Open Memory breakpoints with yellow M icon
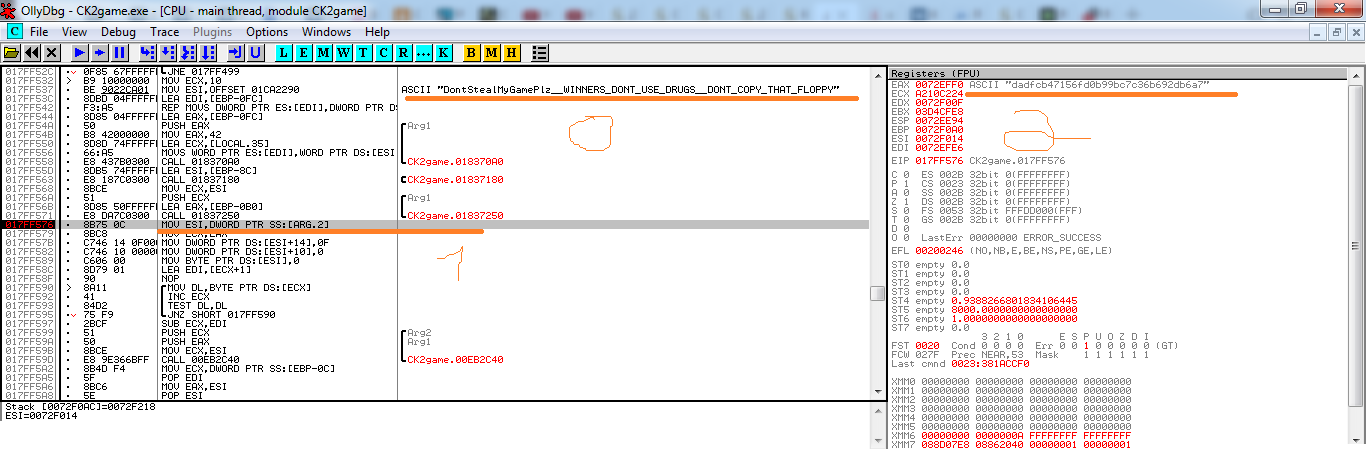 491,52
